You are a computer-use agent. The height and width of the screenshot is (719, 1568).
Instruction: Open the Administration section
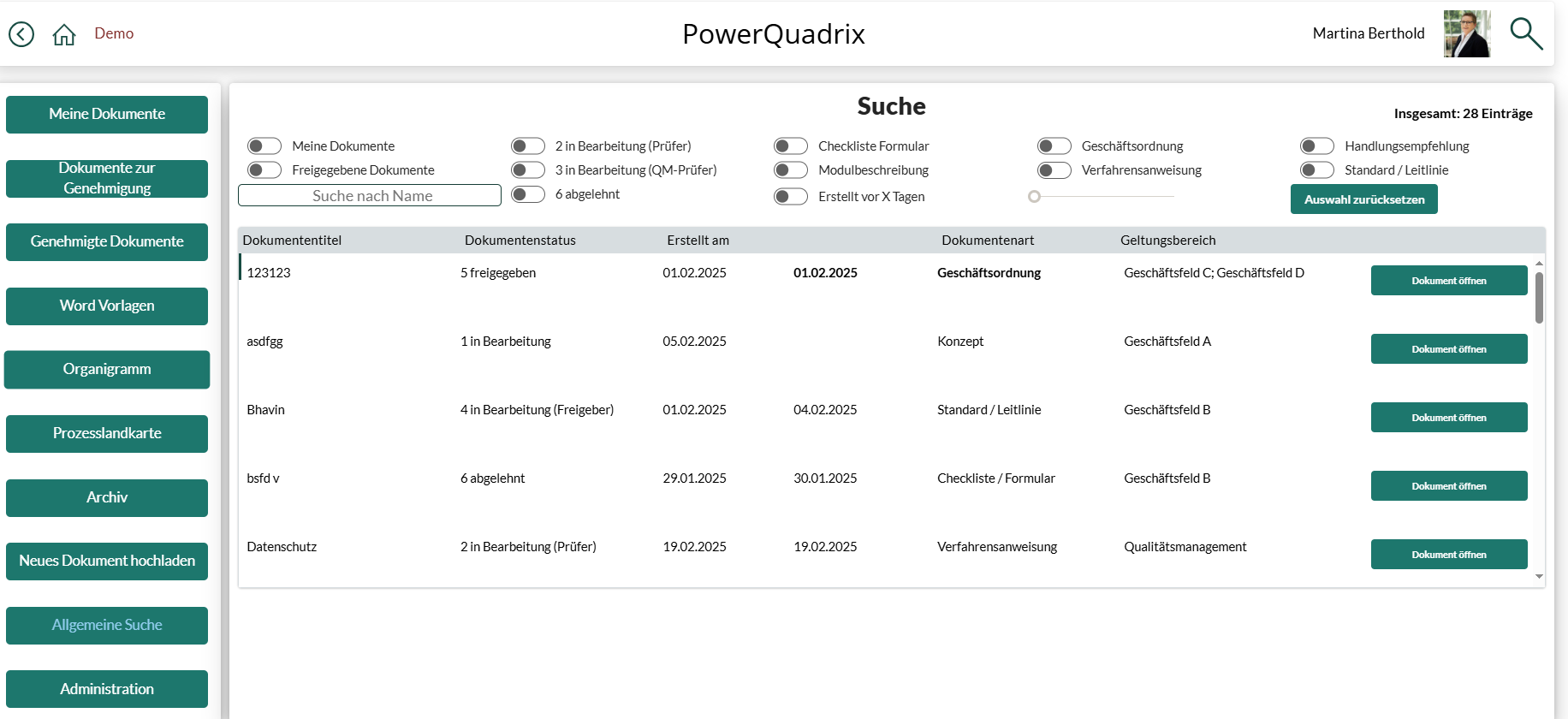(107, 689)
